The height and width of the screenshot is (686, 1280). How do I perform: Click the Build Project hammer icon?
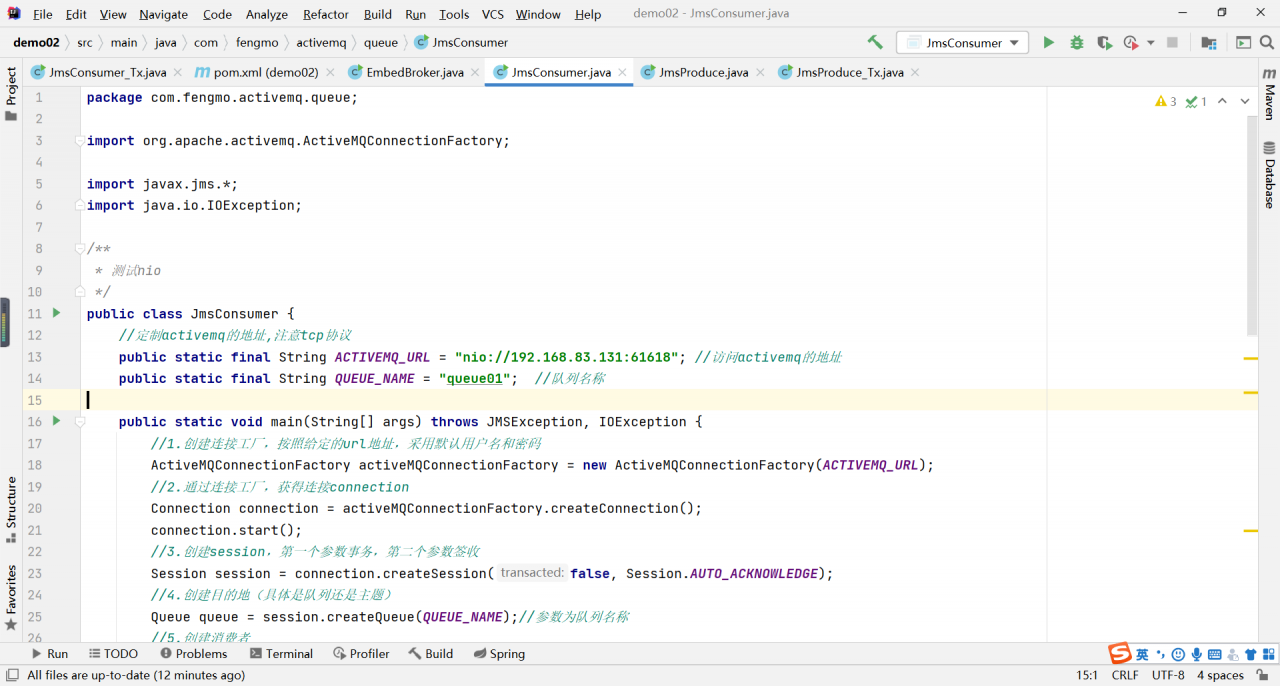[875, 42]
